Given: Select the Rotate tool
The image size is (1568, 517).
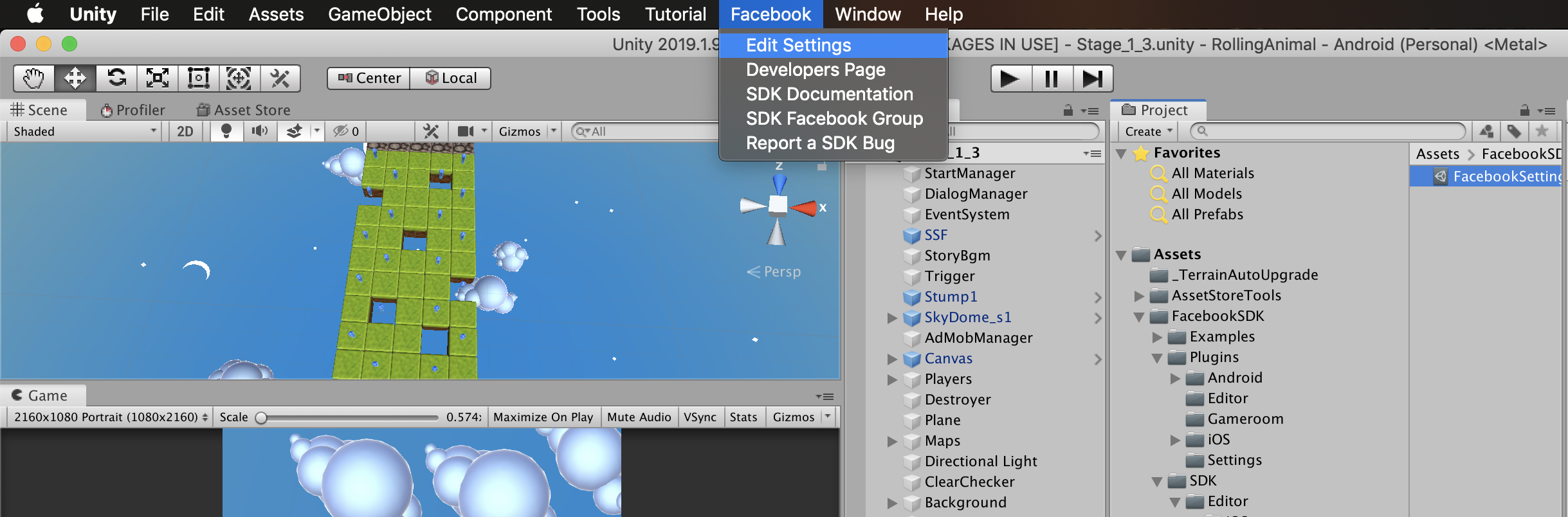Looking at the screenshot, I should [x=116, y=78].
